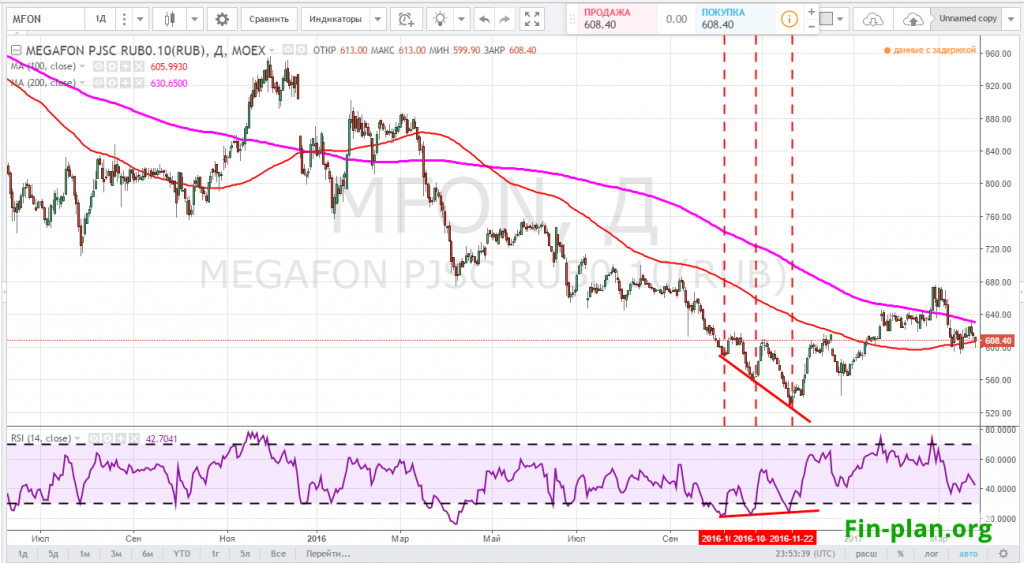Image resolution: width=1024 pixels, height=563 pixels.
Task: Open the Индикаторы dropdown arrow
Action: pos(377,18)
